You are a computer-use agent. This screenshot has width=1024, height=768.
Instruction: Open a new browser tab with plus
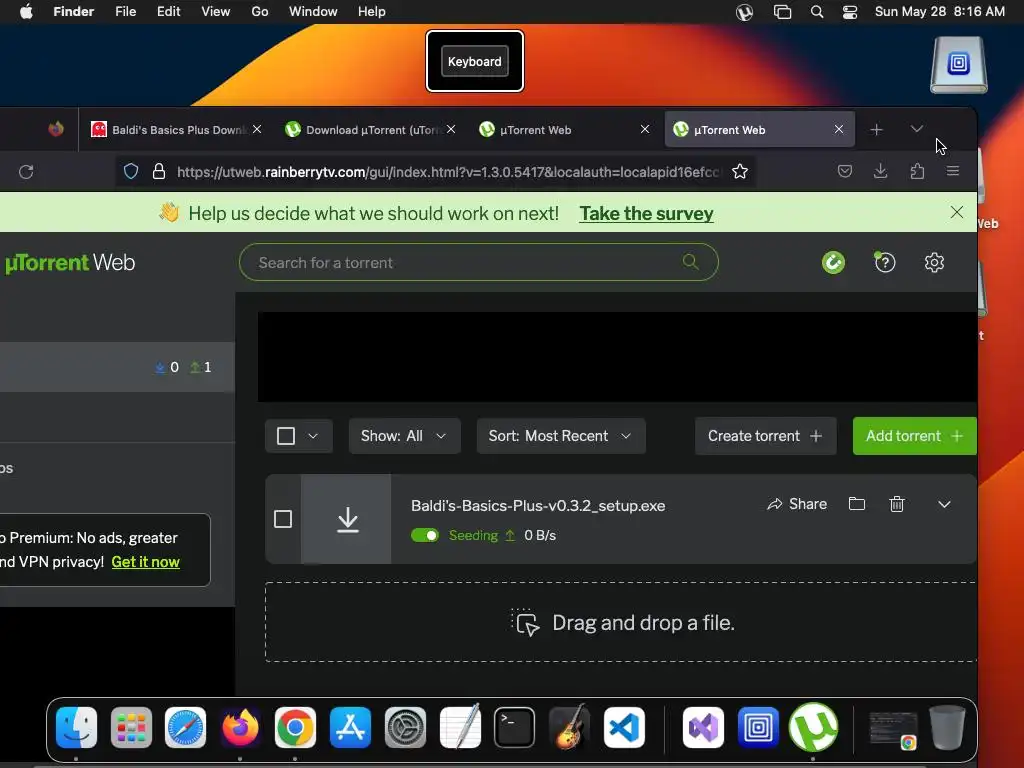coord(876,129)
